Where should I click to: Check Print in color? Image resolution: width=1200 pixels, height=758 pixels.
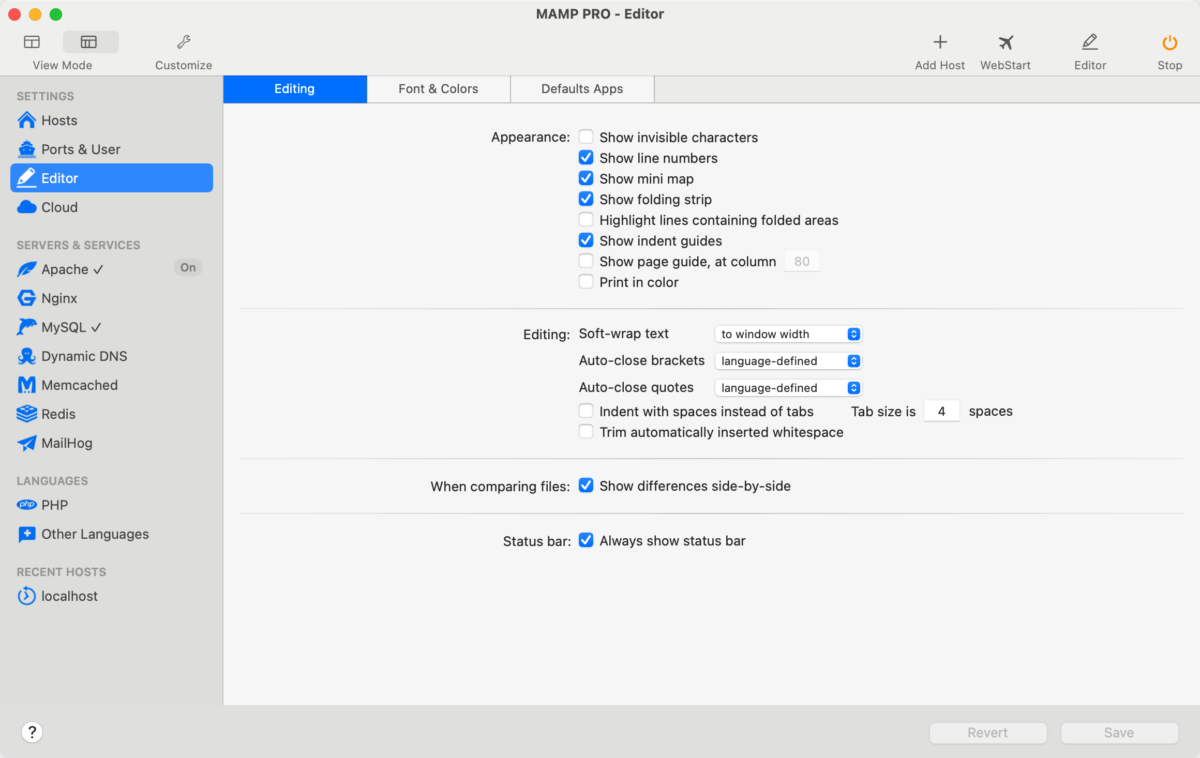click(x=586, y=282)
